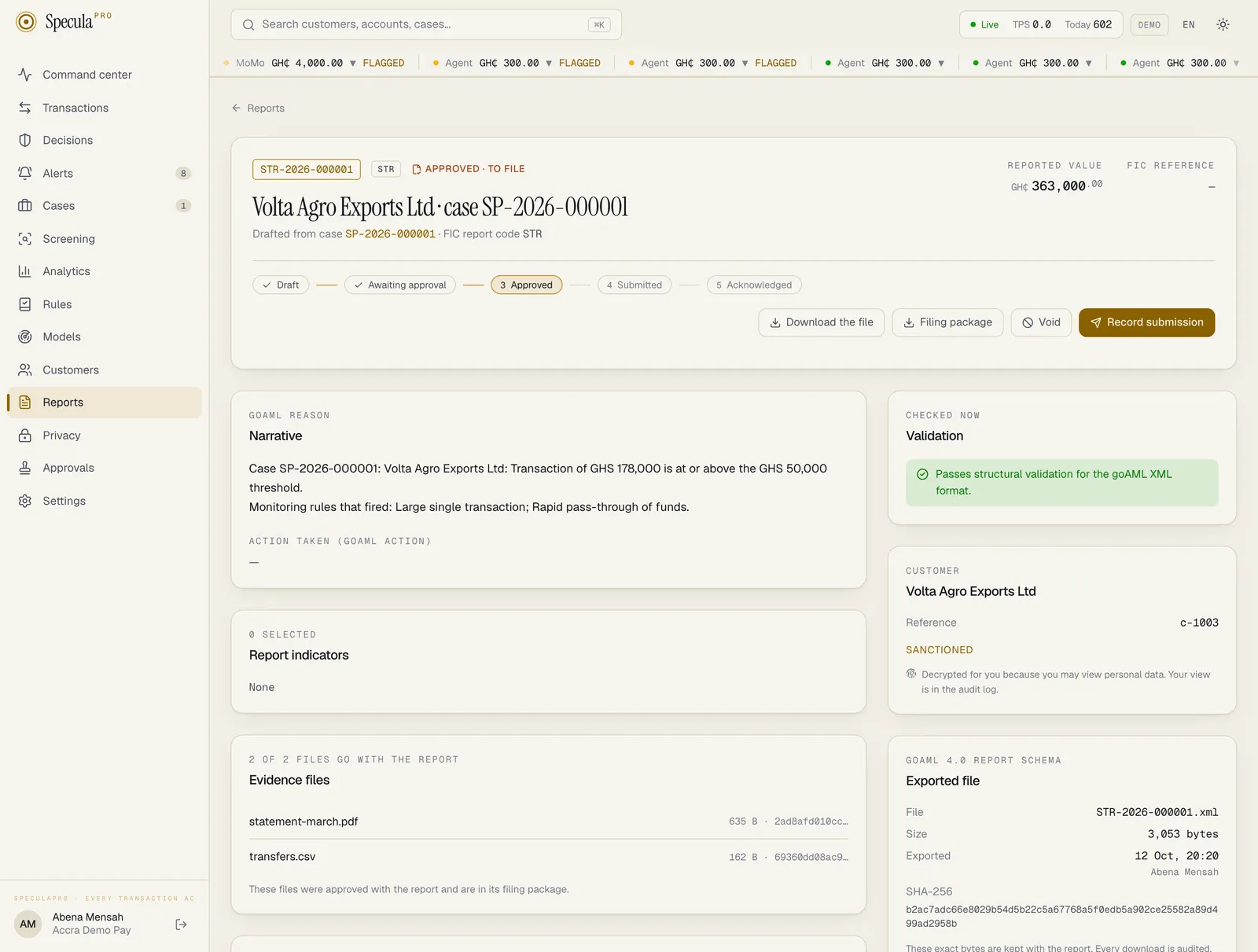Click Record submission button
The height and width of the screenshot is (952, 1258).
coord(1147,322)
